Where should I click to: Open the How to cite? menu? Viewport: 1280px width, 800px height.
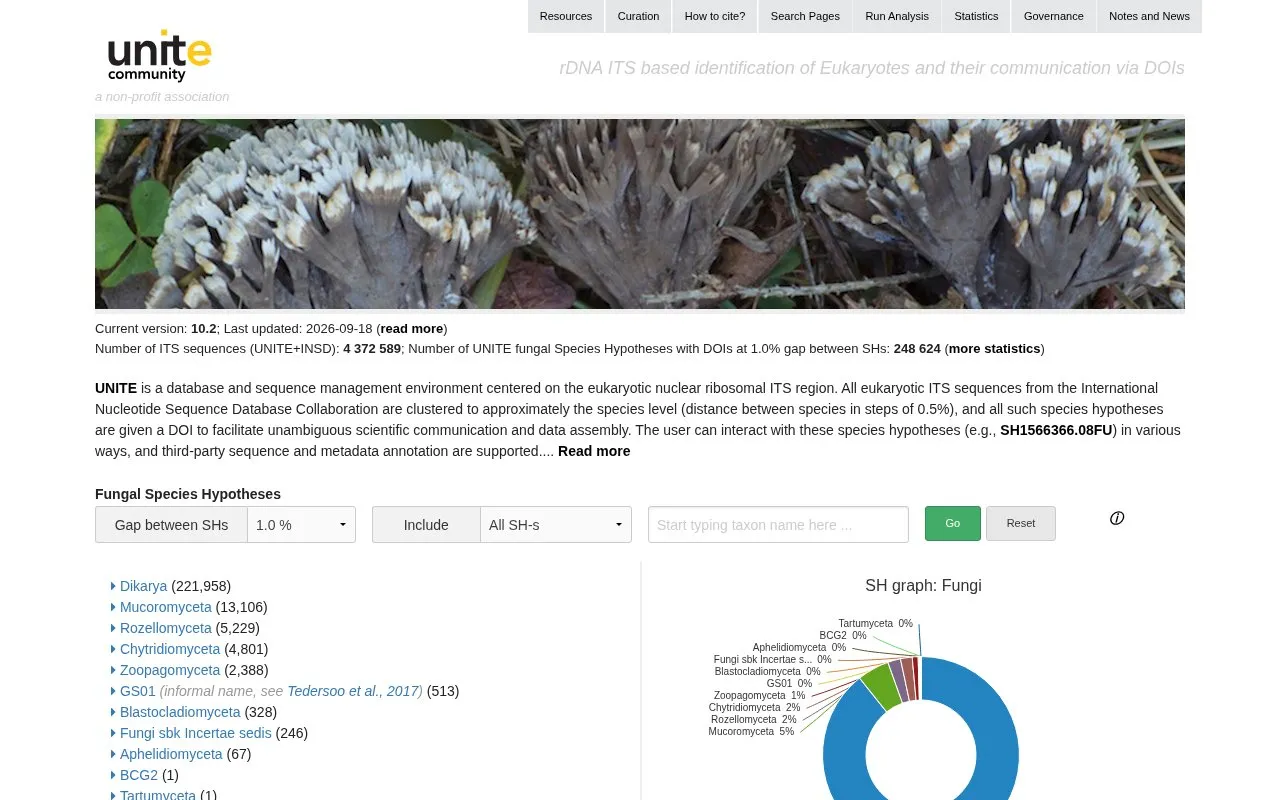(715, 16)
